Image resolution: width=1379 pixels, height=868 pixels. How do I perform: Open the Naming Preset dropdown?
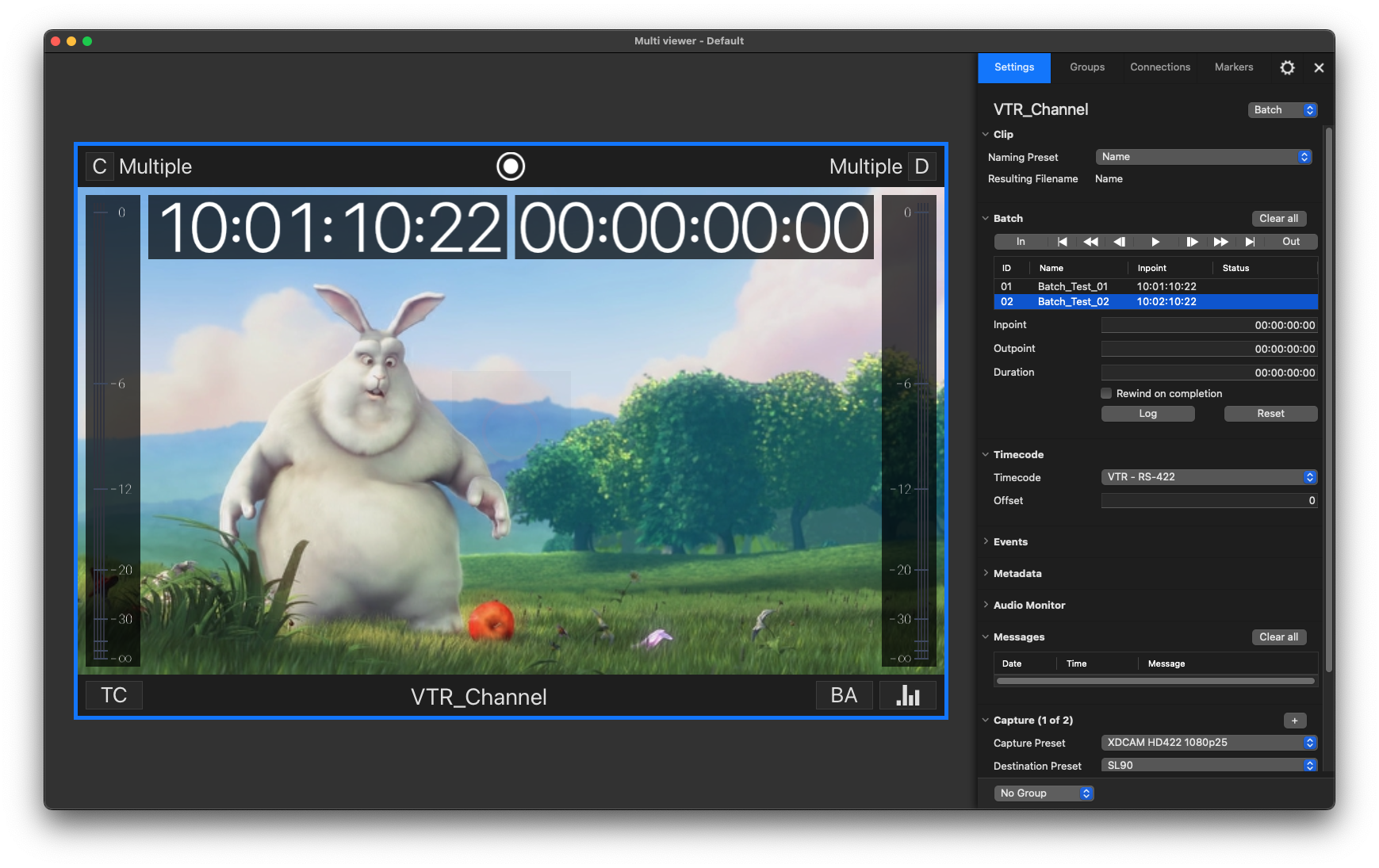1204,157
